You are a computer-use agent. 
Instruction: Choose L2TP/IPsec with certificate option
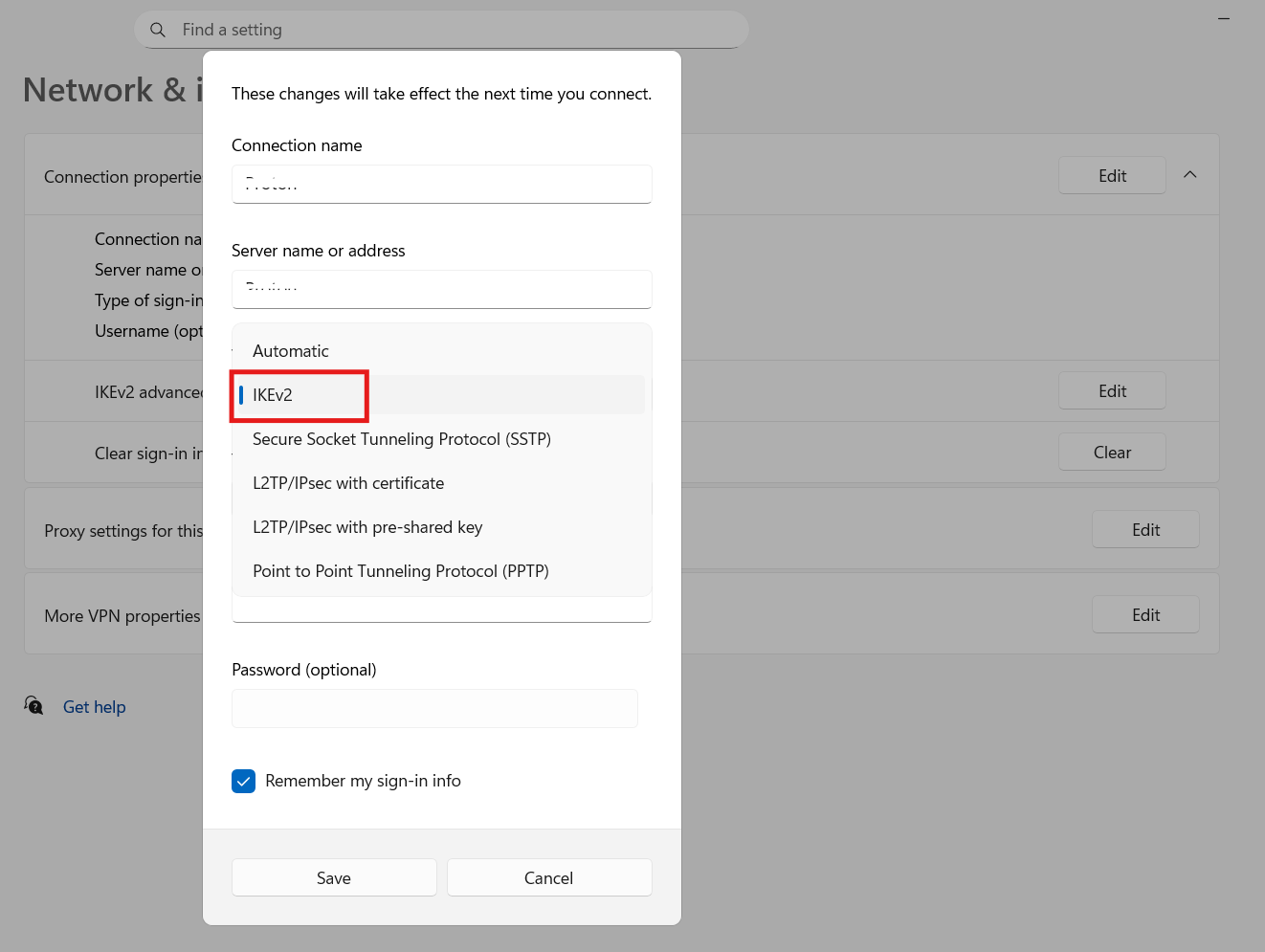coord(348,482)
